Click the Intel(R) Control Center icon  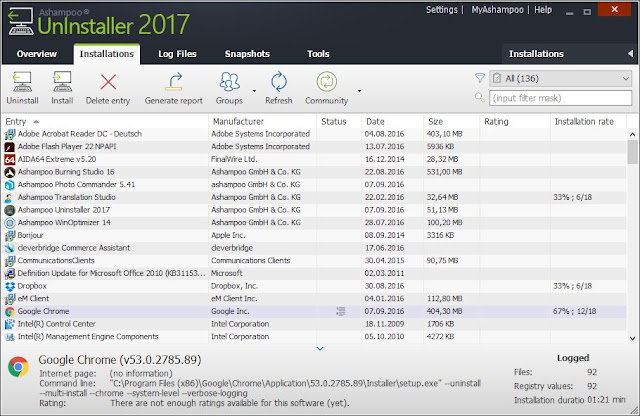pyautogui.click(x=9, y=324)
